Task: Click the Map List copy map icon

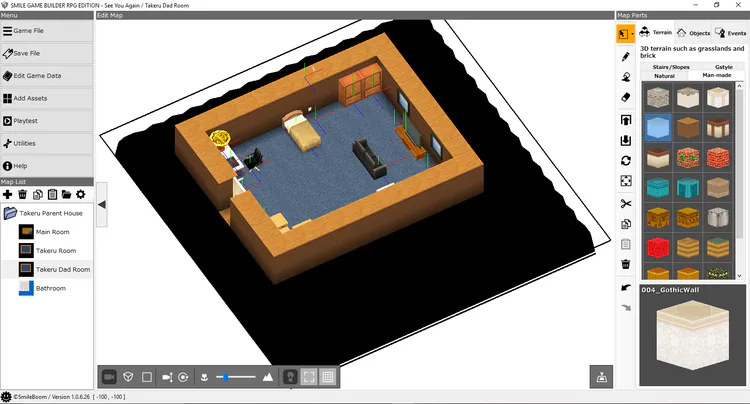Action: pyautogui.click(x=38, y=194)
